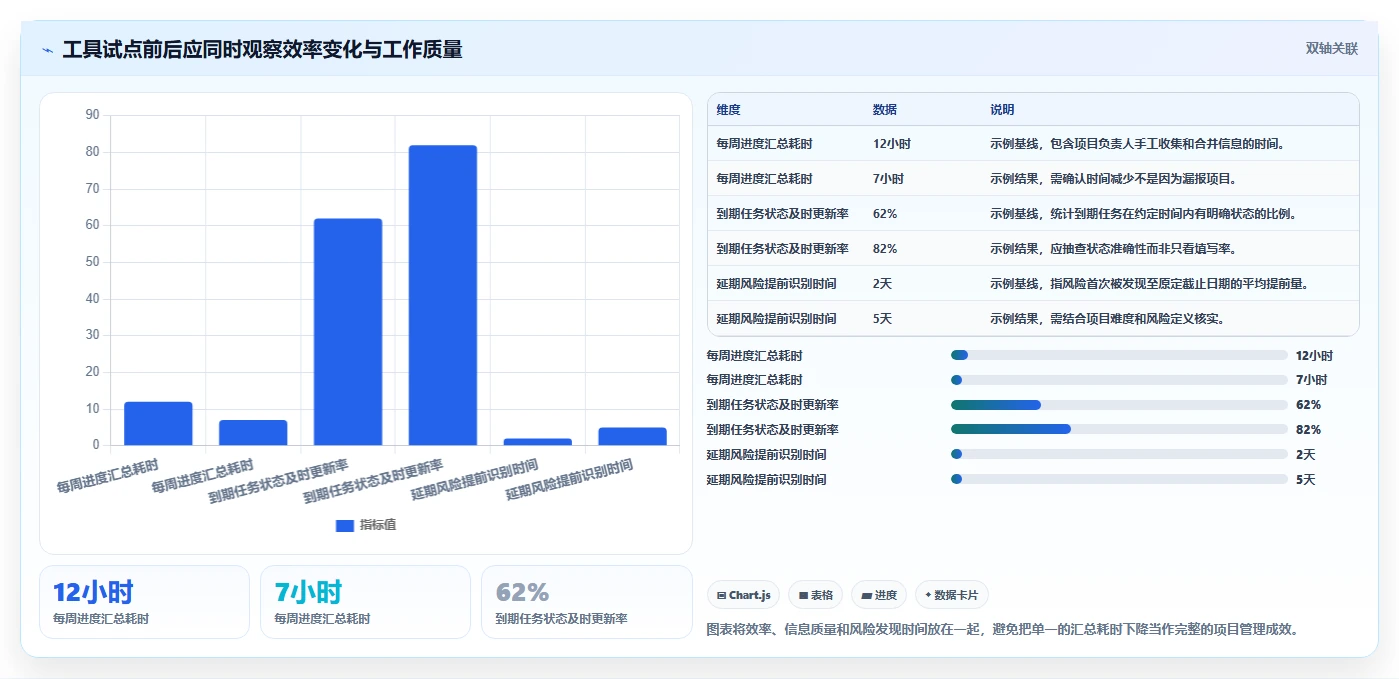1399x679 pixels.
Task: Click the 50 tick on the chart y-axis
Action: pyautogui.click(x=93, y=262)
